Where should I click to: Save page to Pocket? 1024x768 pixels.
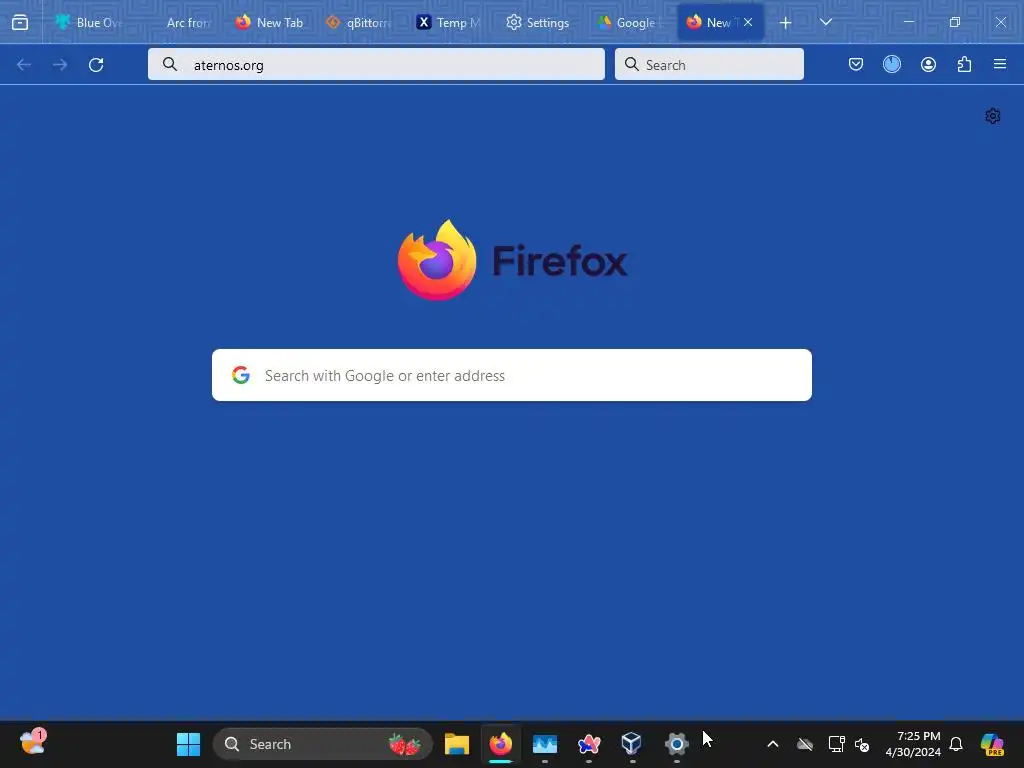(x=856, y=64)
